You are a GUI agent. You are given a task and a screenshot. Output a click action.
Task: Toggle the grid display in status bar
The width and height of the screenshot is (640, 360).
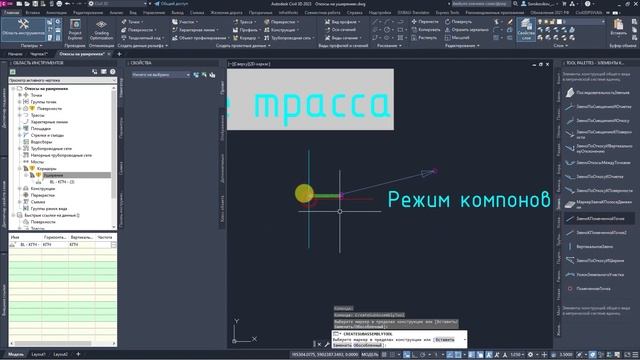[x=384, y=355]
